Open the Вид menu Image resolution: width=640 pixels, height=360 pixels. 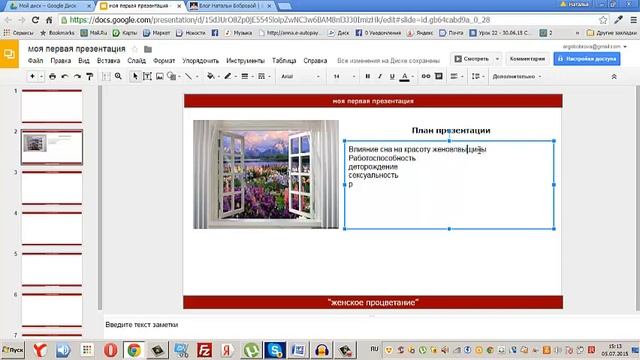84,60
